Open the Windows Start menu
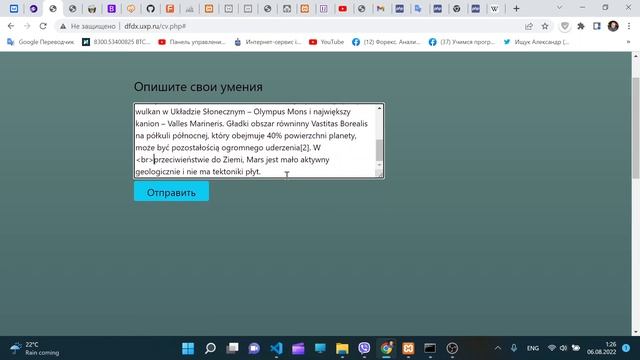The image size is (640, 360). point(188,348)
